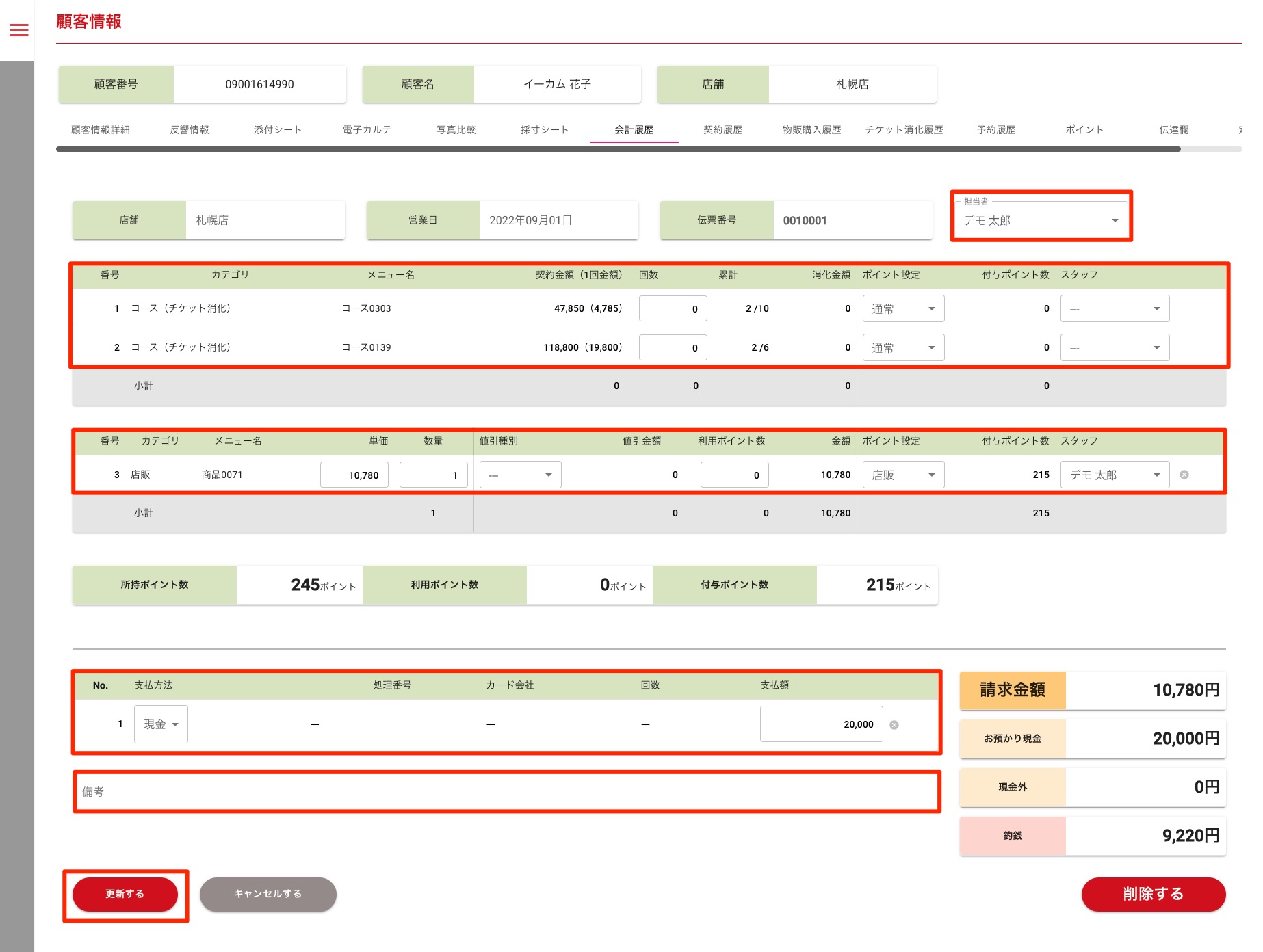Open the 電子カルテ tab

point(367,130)
